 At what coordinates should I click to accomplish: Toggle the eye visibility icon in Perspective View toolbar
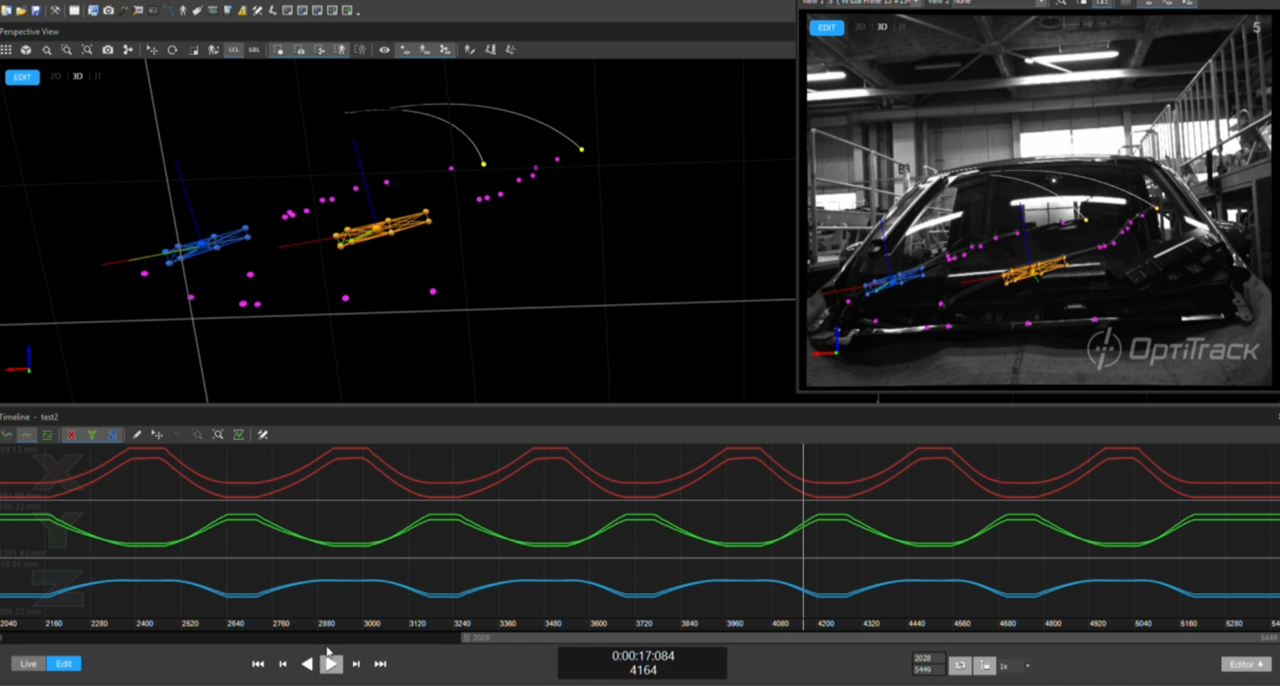[x=384, y=50]
